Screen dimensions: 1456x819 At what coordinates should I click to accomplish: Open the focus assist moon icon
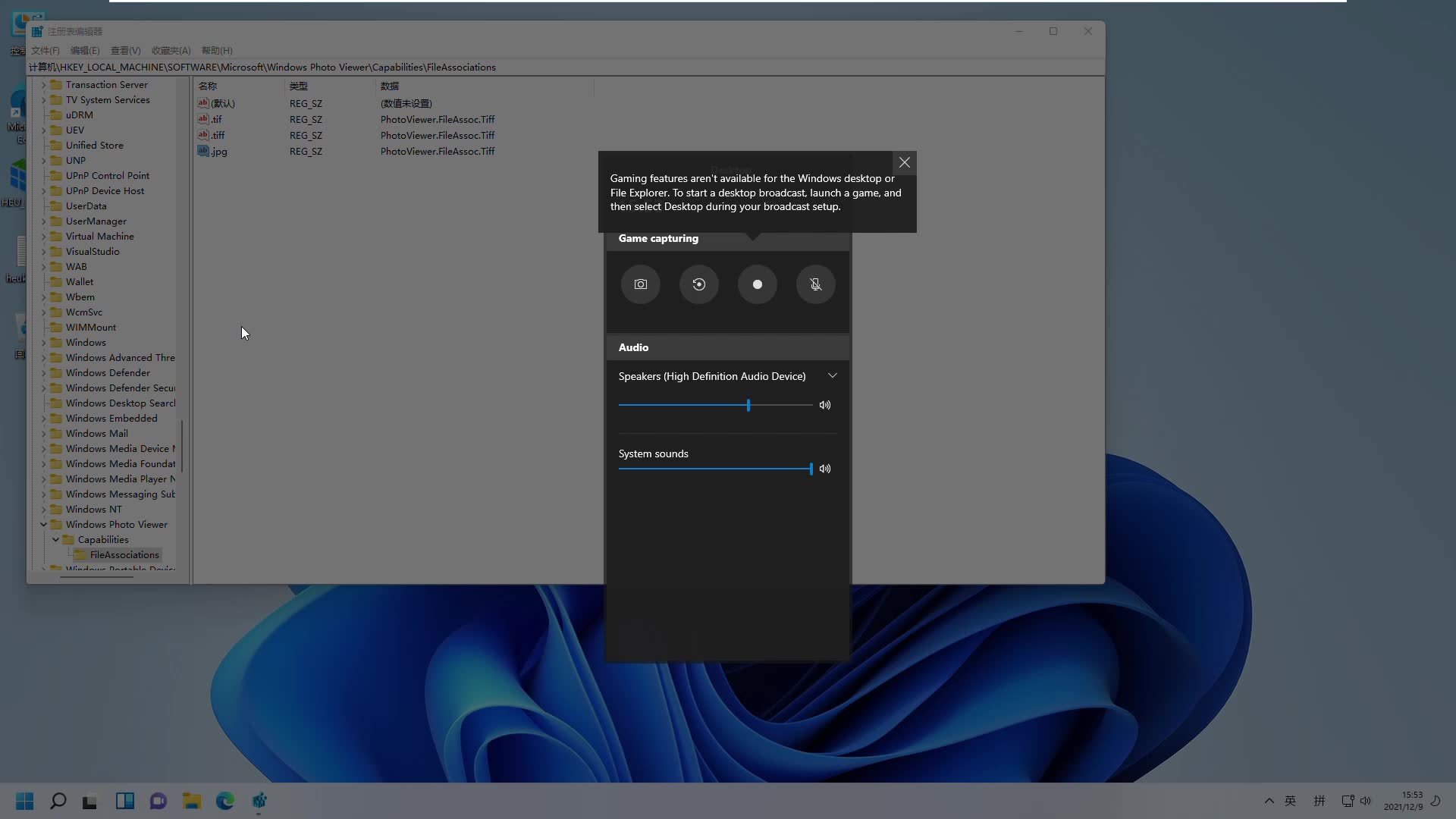click(x=1436, y=801)
